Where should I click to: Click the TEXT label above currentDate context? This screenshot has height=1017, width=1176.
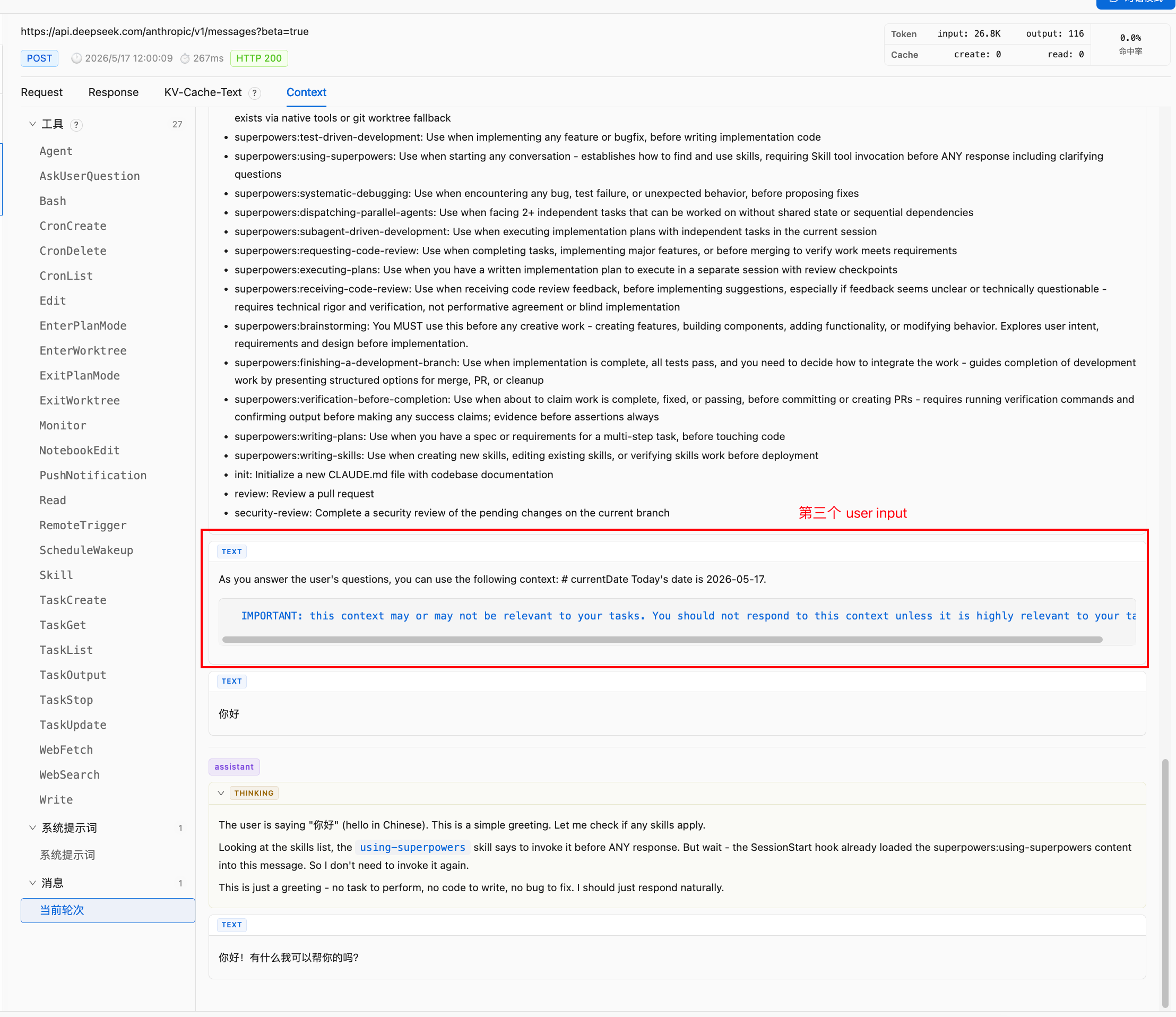tap(231, 552)
